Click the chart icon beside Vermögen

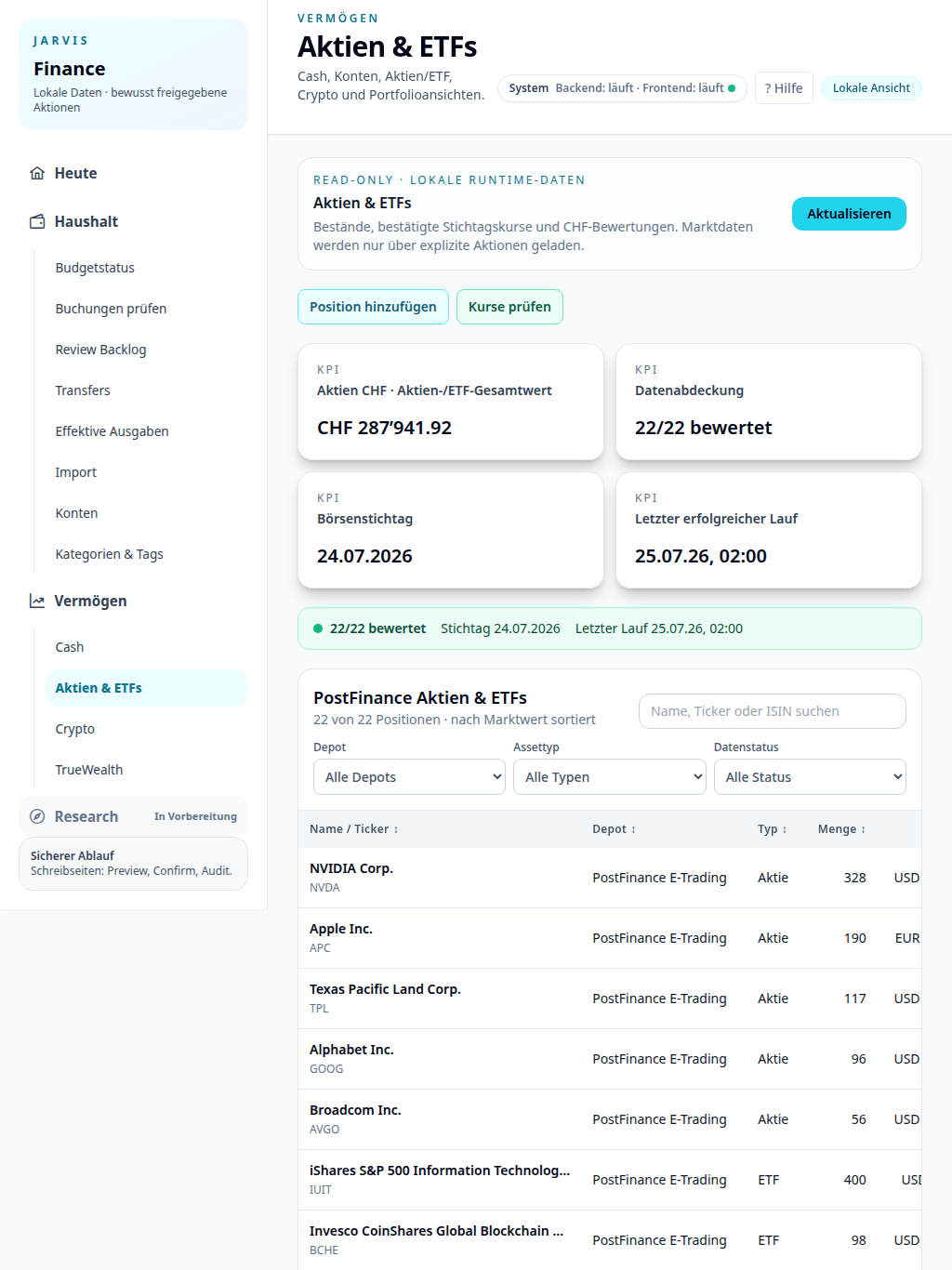tap(37, 601)
